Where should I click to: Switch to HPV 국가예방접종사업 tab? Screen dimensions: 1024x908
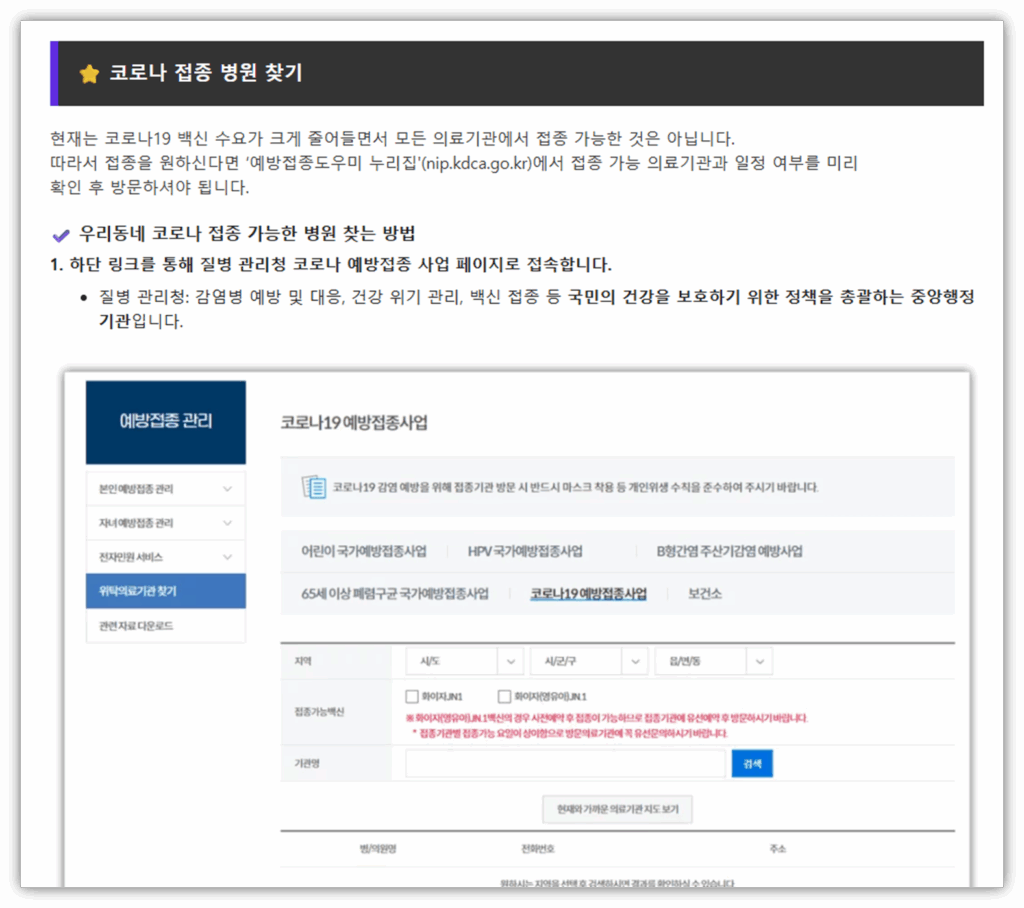tap(525, 551)
